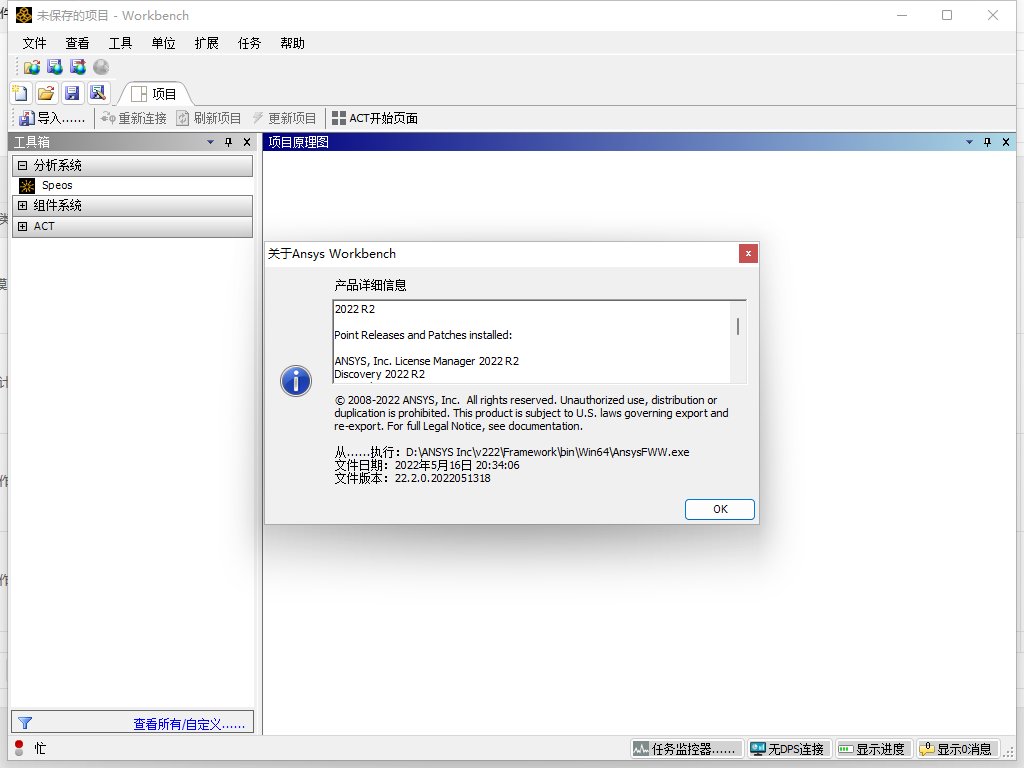Open the ACT开始页面 start page

pyautogui.click(x=375, y=118)
